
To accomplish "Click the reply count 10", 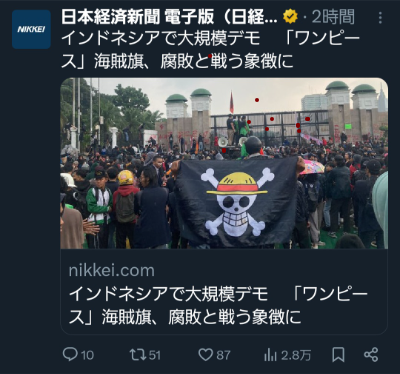I will pyautogui.click(x=87, y=355).
